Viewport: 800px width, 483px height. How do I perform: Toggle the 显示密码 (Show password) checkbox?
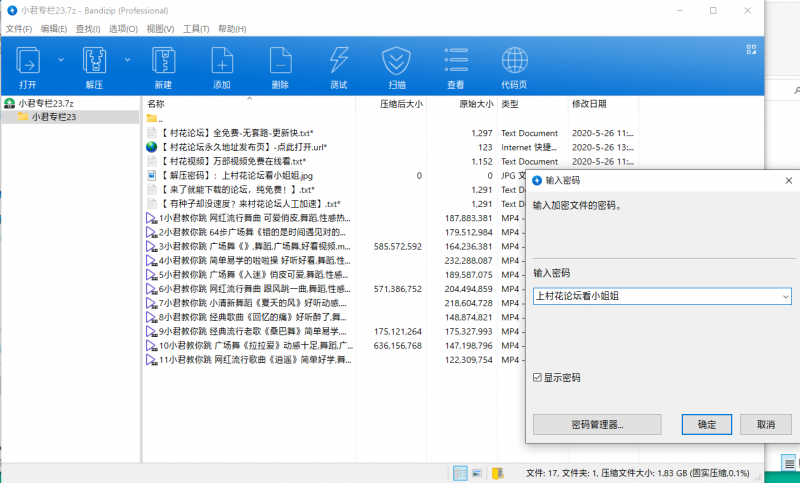coord(539,378)
